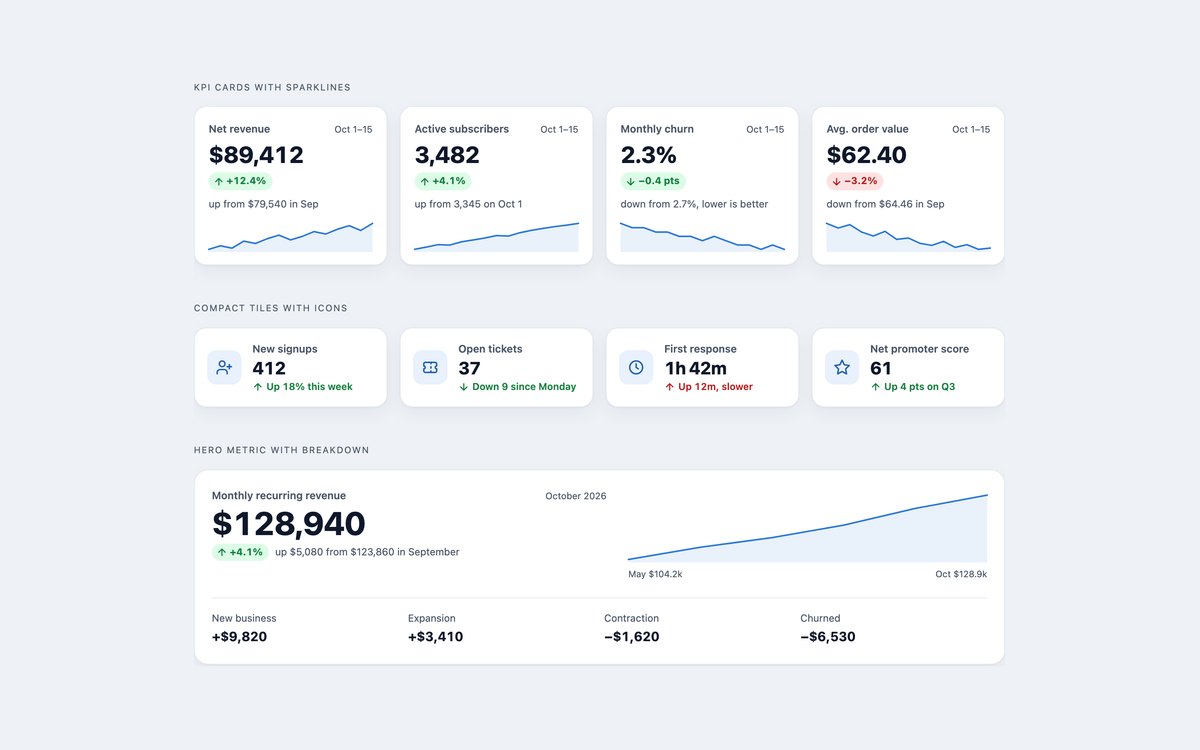Click the Monthly churn sparkline chart

coord(703,237)
